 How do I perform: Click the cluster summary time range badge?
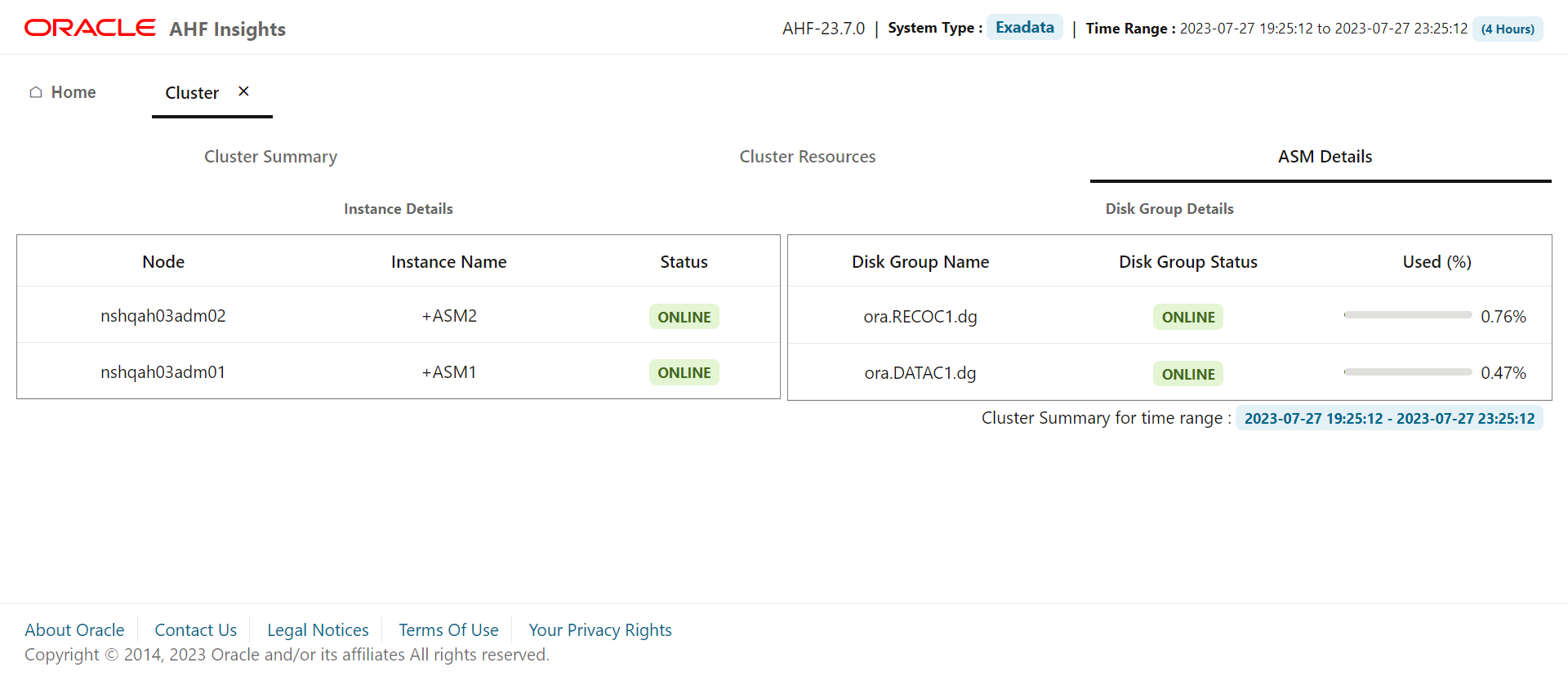1389,418
